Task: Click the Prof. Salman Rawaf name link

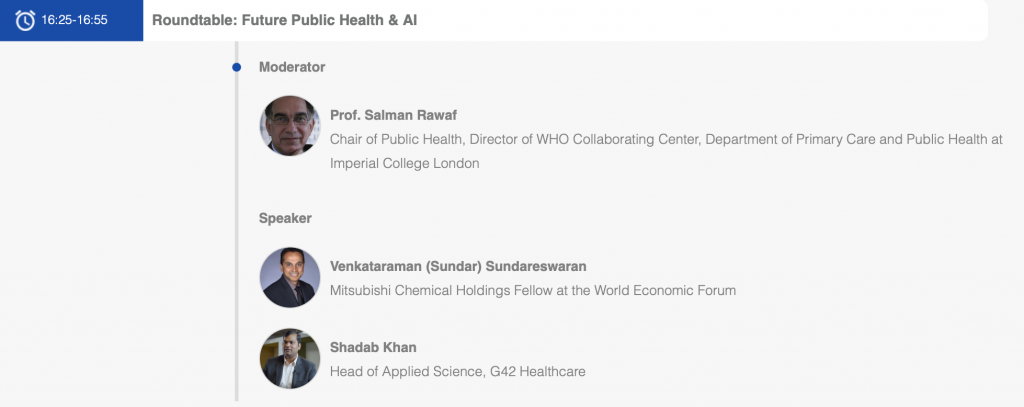Action: click(393, 115)
